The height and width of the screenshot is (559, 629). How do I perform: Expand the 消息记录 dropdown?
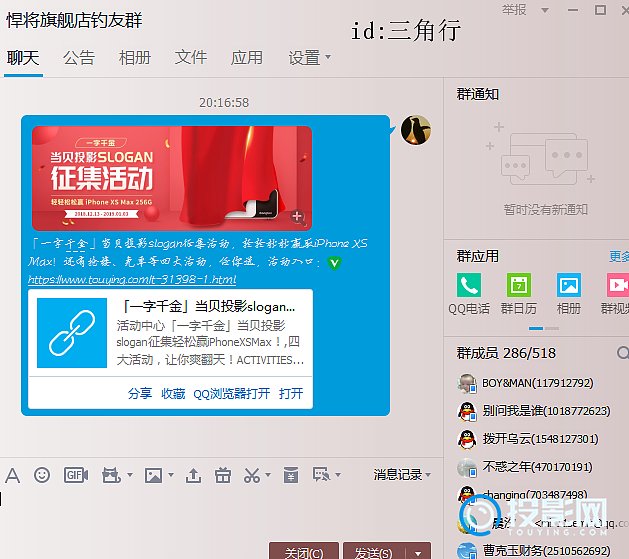pyautogui.click(x=403, y=475)
